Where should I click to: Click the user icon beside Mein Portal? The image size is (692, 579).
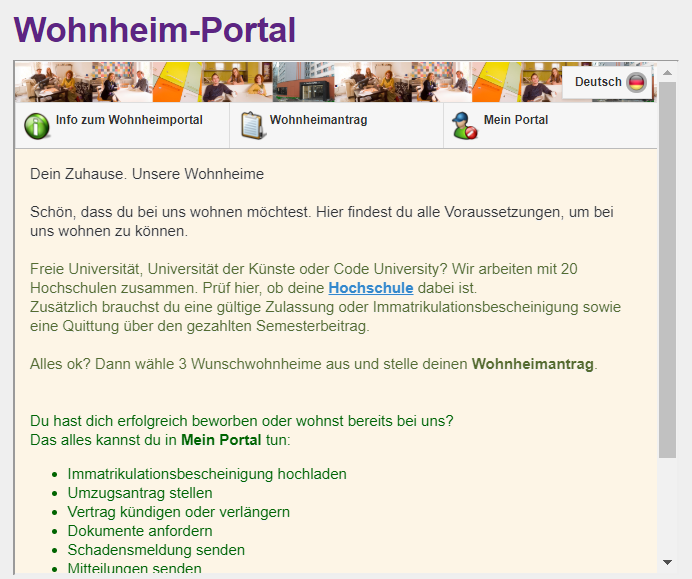[x=465, y=126]
